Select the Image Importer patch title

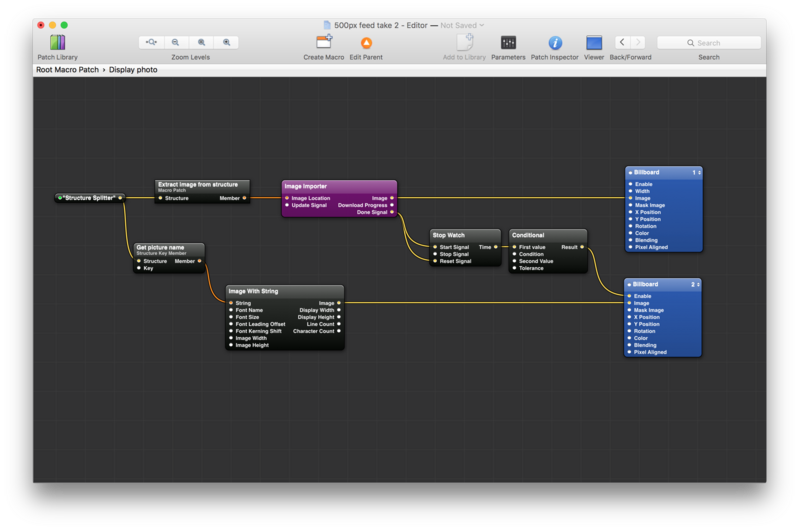306,187
